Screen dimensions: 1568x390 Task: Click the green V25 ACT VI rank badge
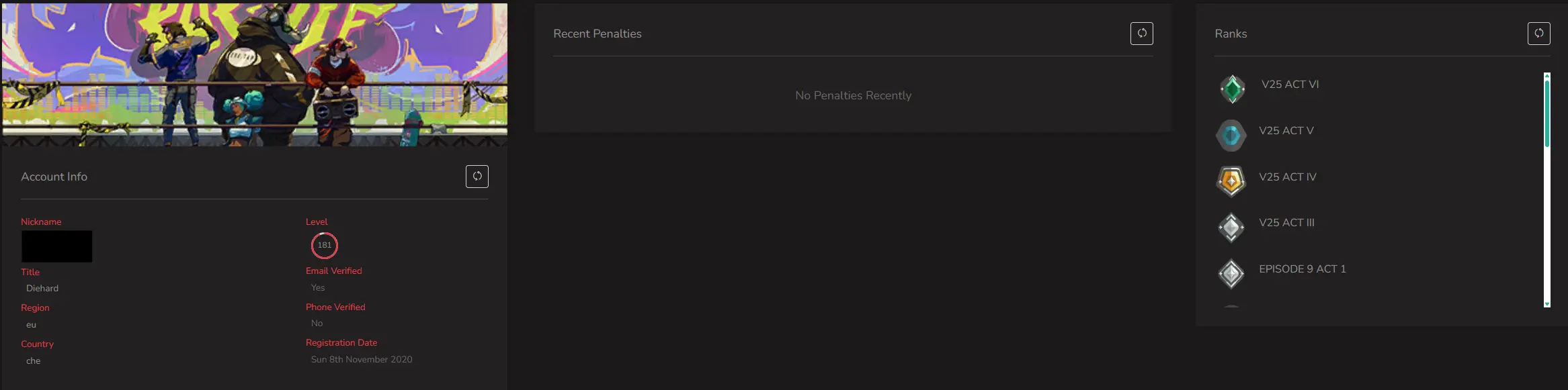(1232, 89)
